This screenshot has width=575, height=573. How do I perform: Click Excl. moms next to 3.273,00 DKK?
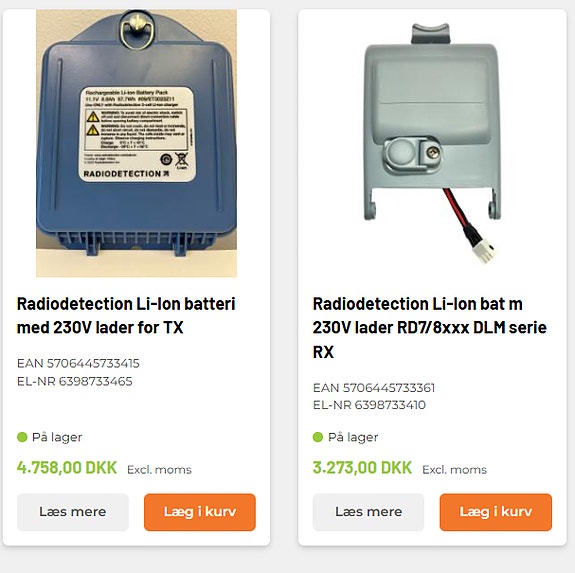454,470
